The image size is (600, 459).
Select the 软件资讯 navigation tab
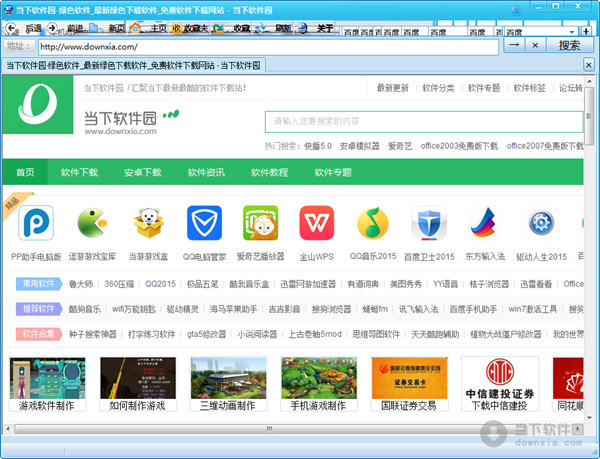(x=206, y=172)
